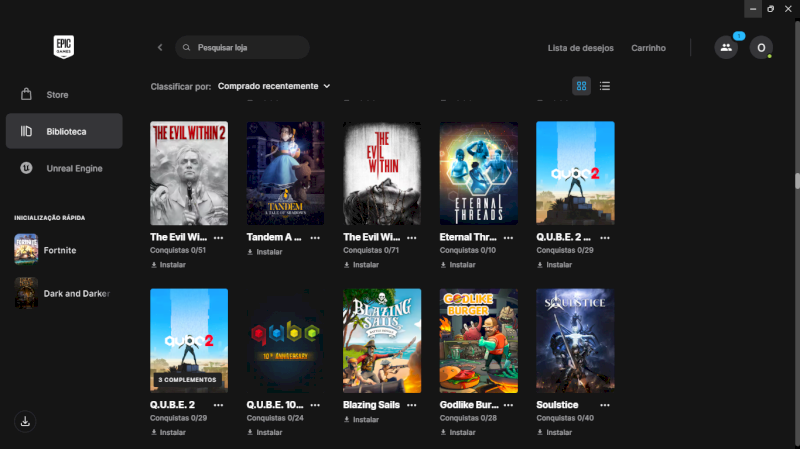Install Soulstice
The height and width of the screenshot is (449, 800).
point(555,432)
